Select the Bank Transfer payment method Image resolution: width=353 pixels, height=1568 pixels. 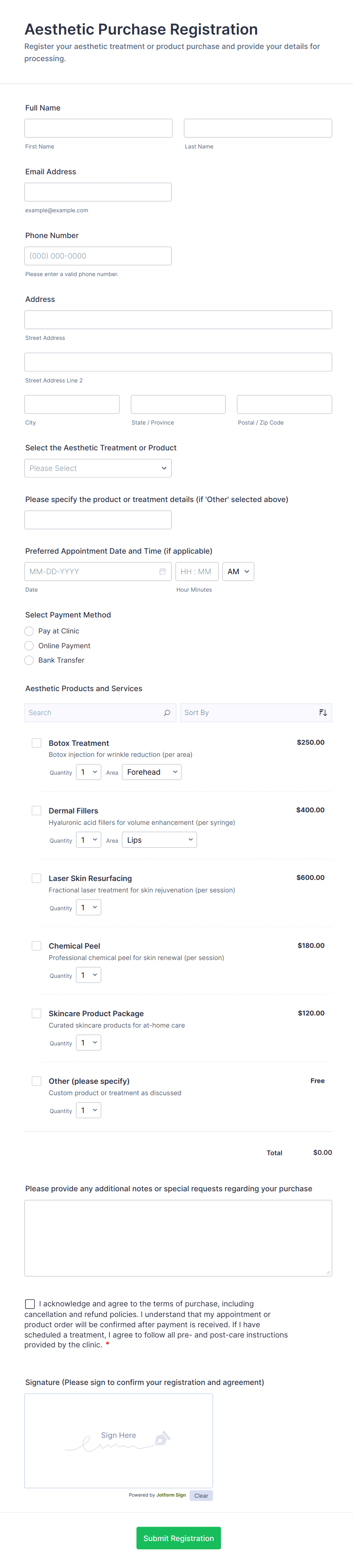coord(29,660)
